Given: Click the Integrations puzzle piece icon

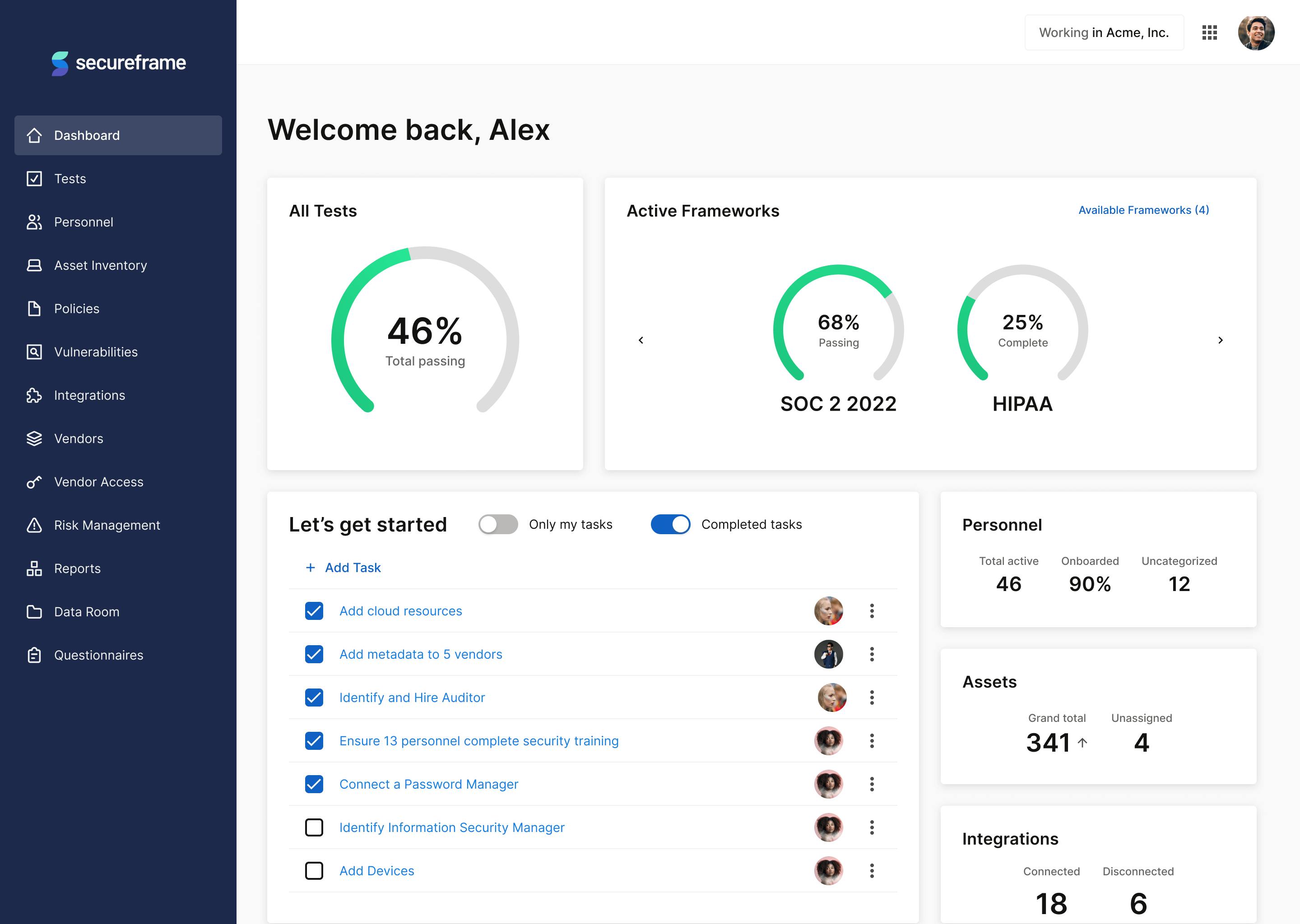Looking at the screenshot, I should coord(34,395).
